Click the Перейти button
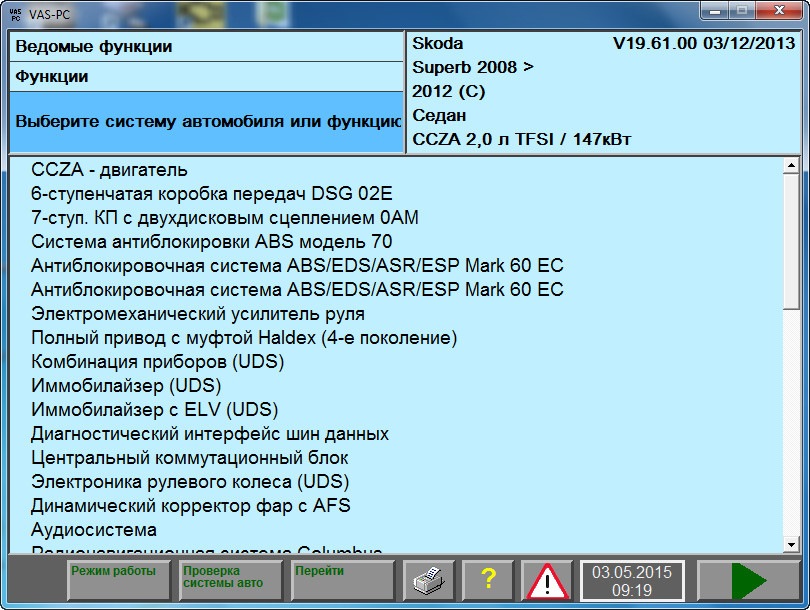 (342, 581)
